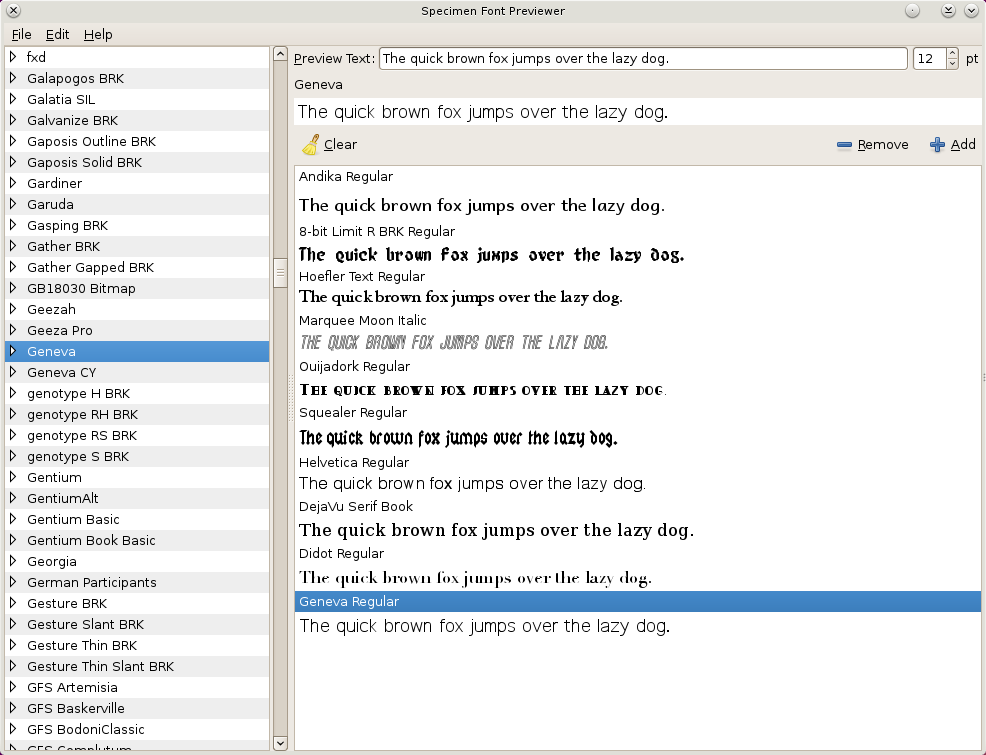Select Gesture Thin Slant BRK font
Screen dimensions: 986x755
tap(137, 666)
